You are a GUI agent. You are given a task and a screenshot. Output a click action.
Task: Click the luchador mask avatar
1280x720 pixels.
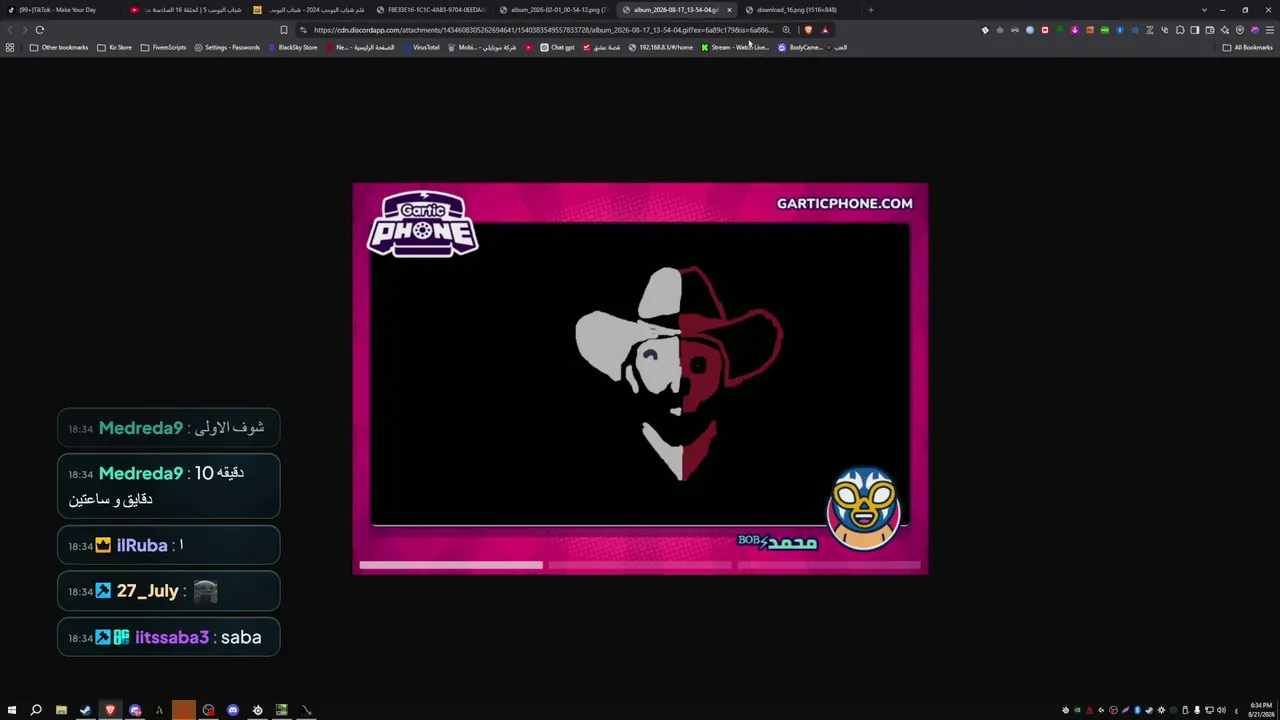coord(863,508)
